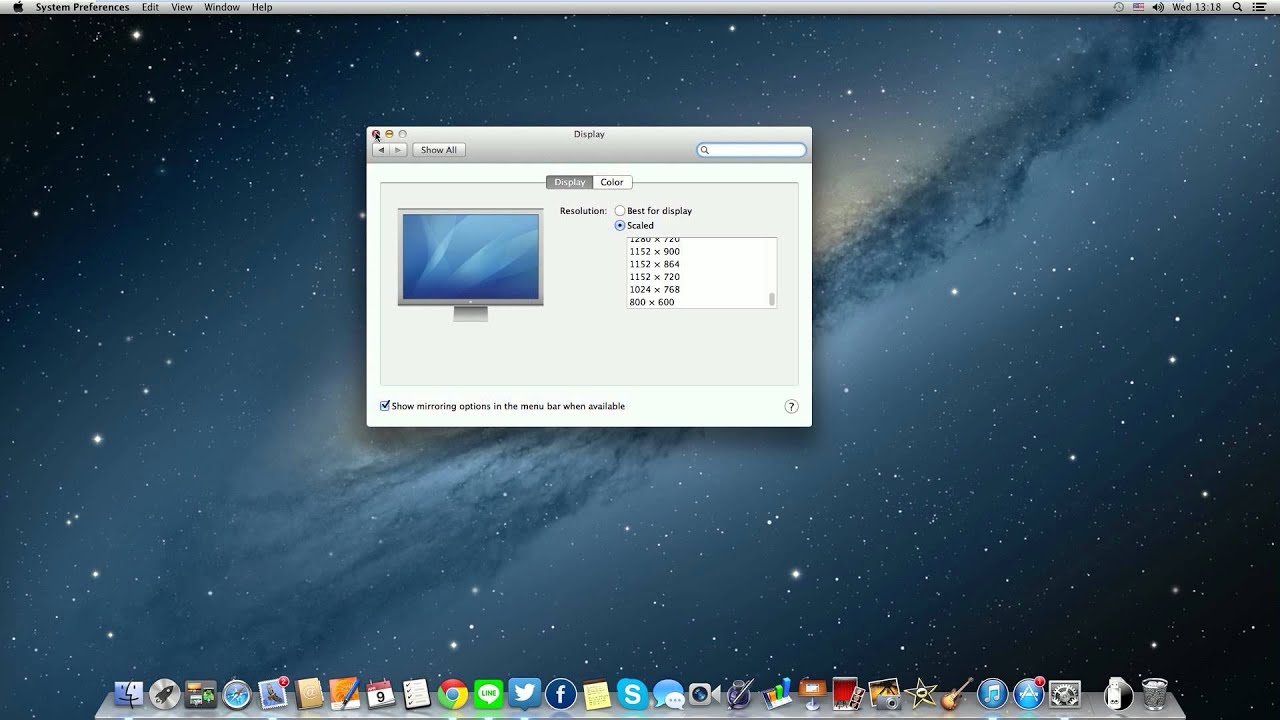Image resolution: width=1280 pixels, height=720 pixels.
Task: Open Trash in the Dock
Action: [x=1155, y=693]
